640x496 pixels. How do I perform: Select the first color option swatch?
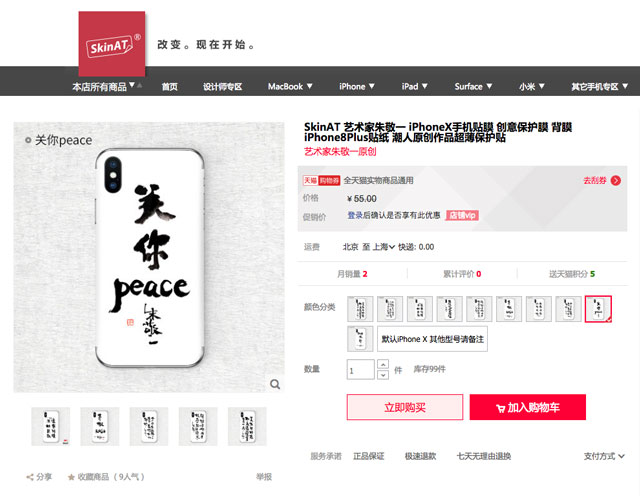click(x=360, y=309)
